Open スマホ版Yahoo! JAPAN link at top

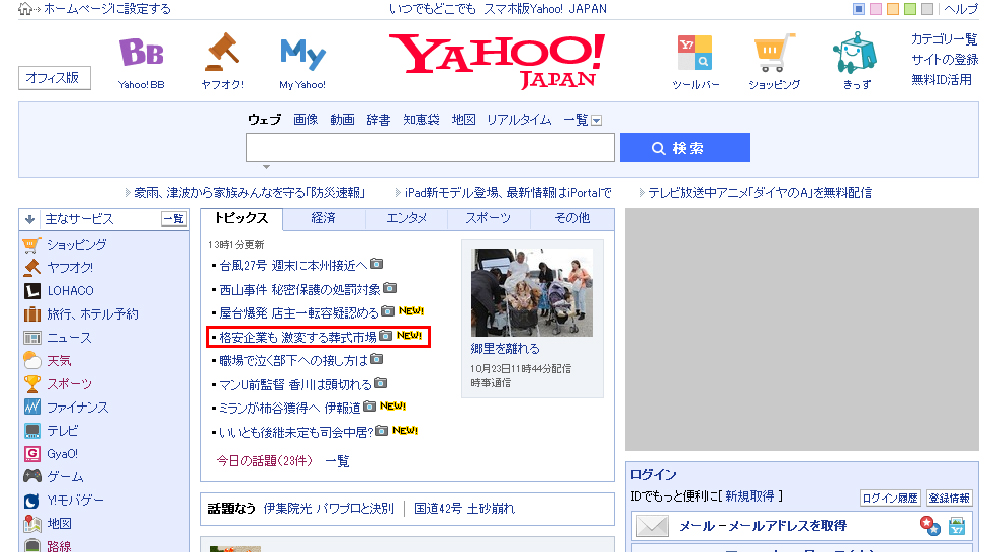[x=497, y=9]
